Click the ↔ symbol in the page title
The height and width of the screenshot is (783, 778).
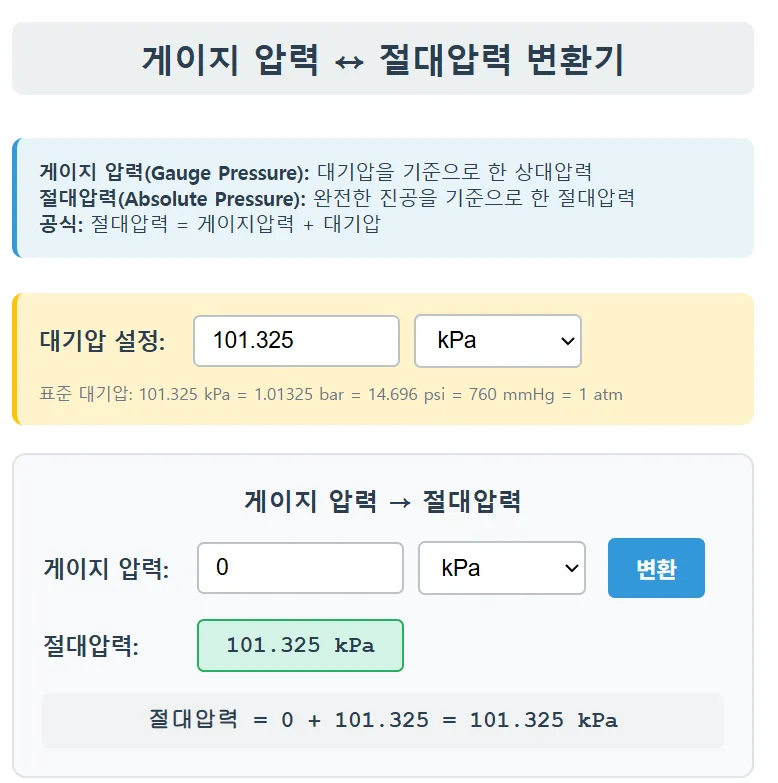click(x=349, y=60)
